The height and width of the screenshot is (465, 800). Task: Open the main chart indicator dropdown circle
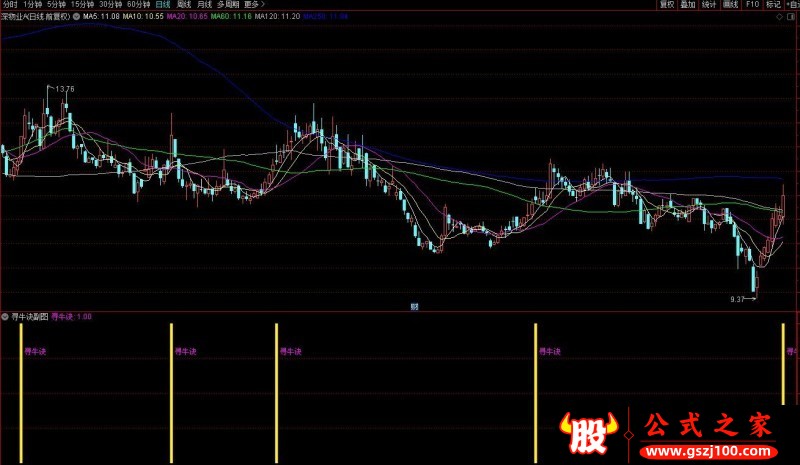click(76, 16)
